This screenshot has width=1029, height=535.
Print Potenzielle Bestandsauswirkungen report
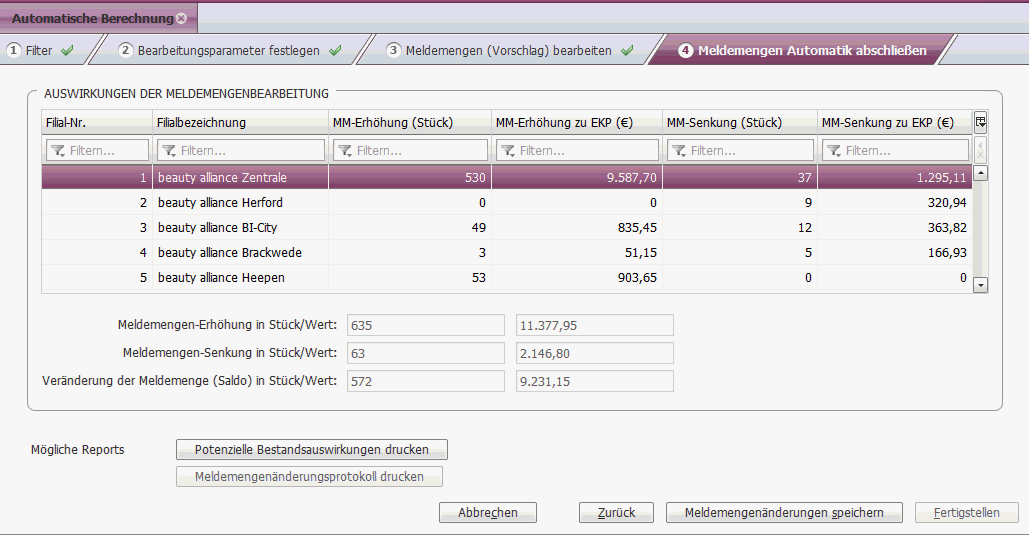312,450
